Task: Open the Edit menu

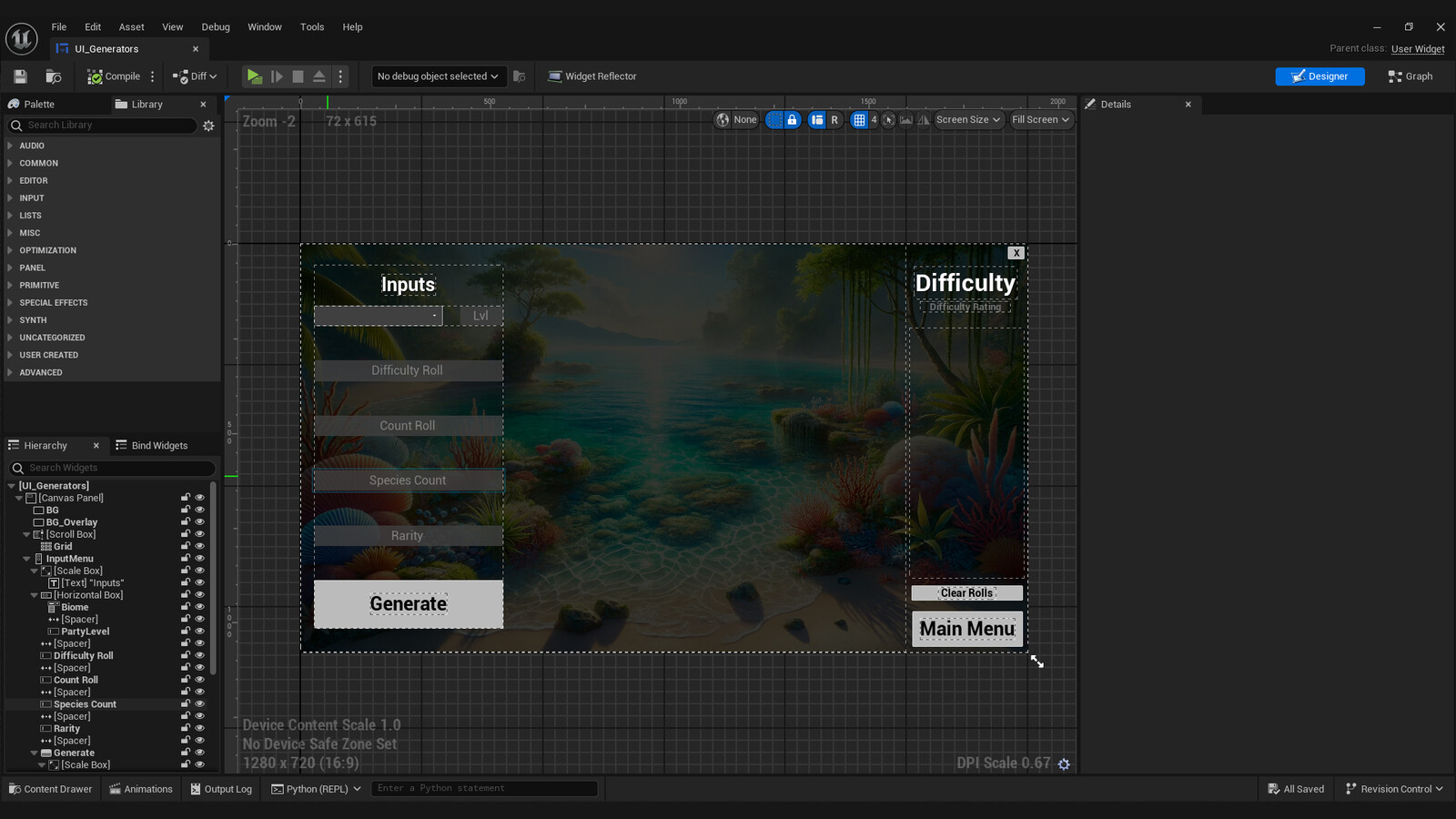Action: [x=93, y=27]
